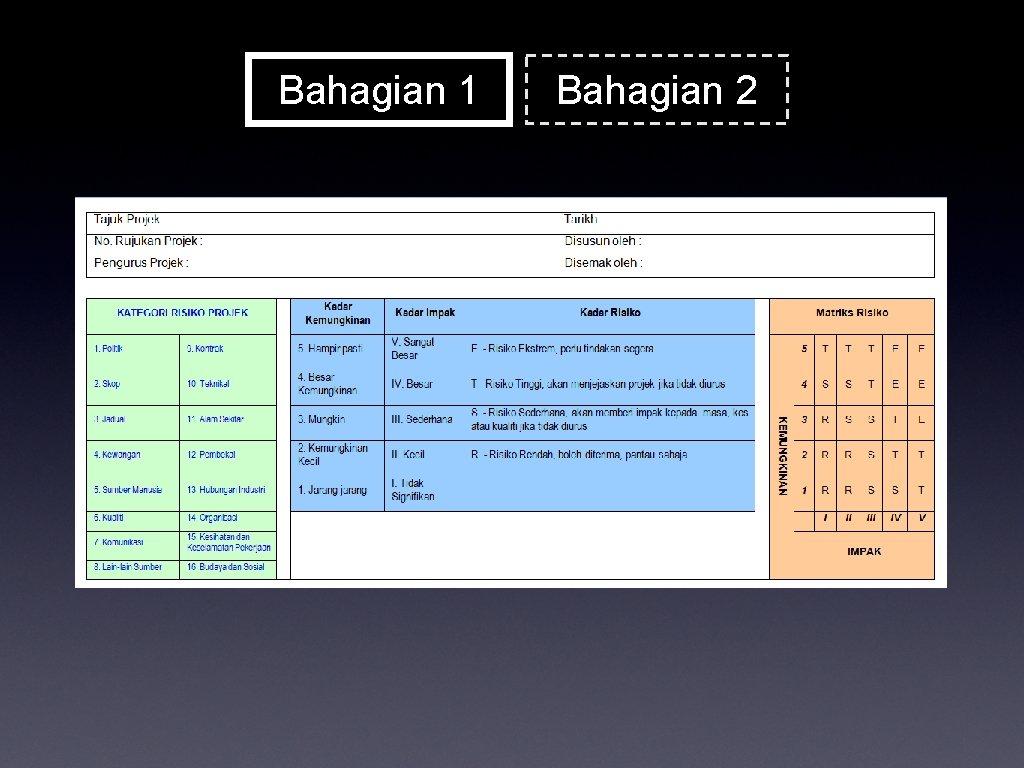Click likelihood 1. Jarang-jarang
Screen dimensions: 1024x768
[332, 490]
